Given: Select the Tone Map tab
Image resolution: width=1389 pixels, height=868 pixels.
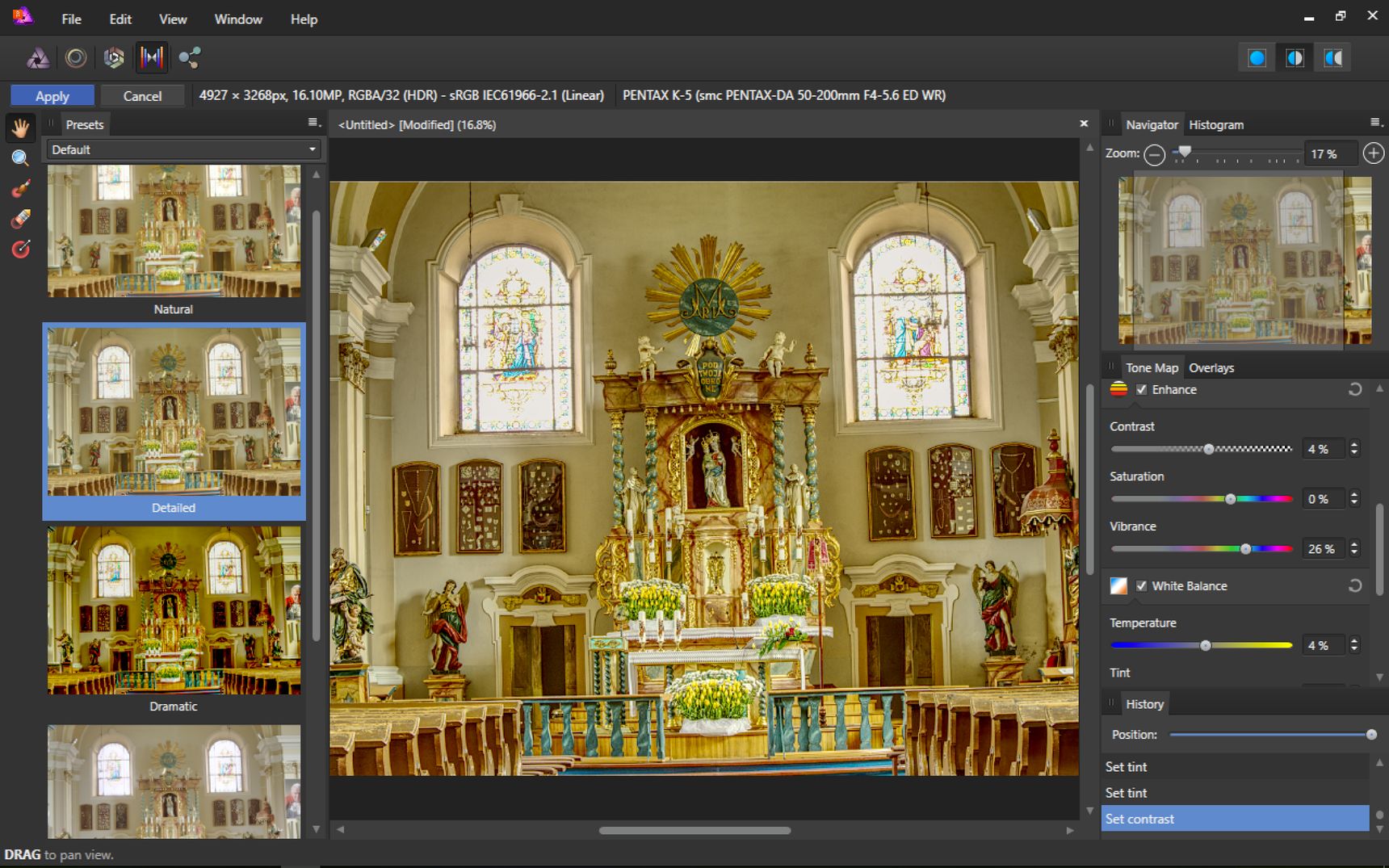Looking at the screenshot, I should pyautogui.click(x=1152, y=367).
